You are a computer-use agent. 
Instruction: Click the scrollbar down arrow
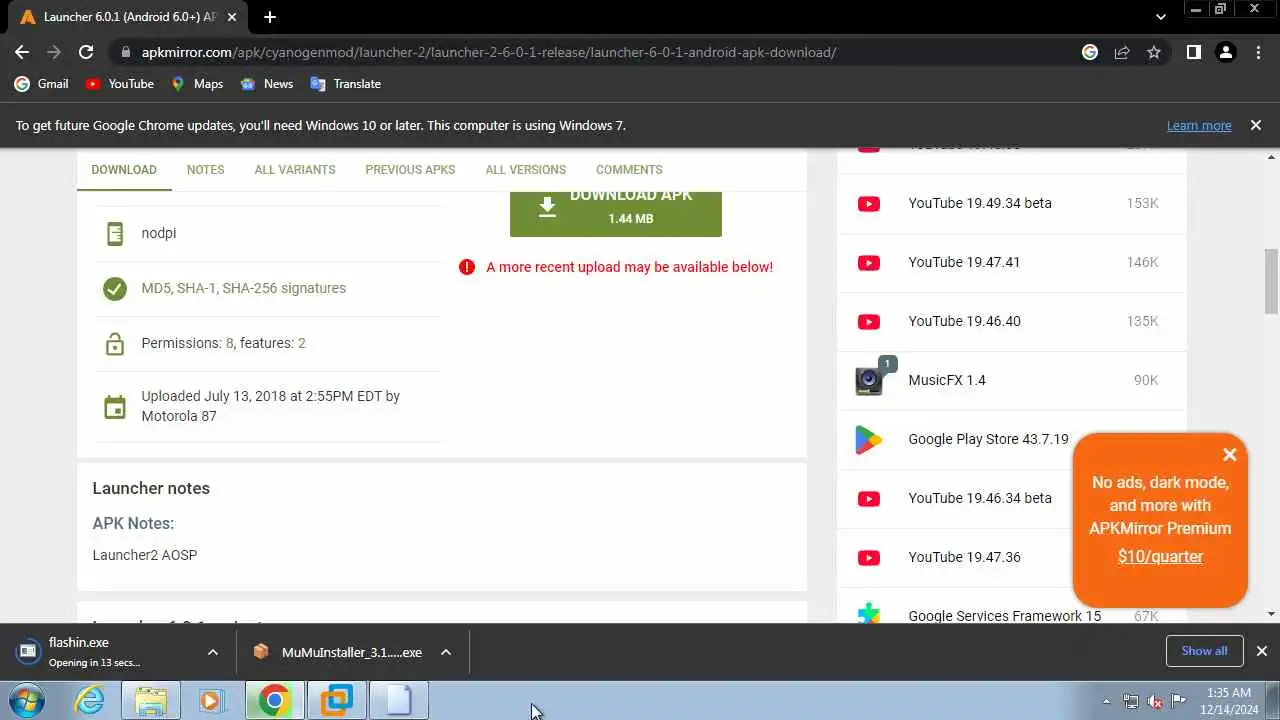1272,614
